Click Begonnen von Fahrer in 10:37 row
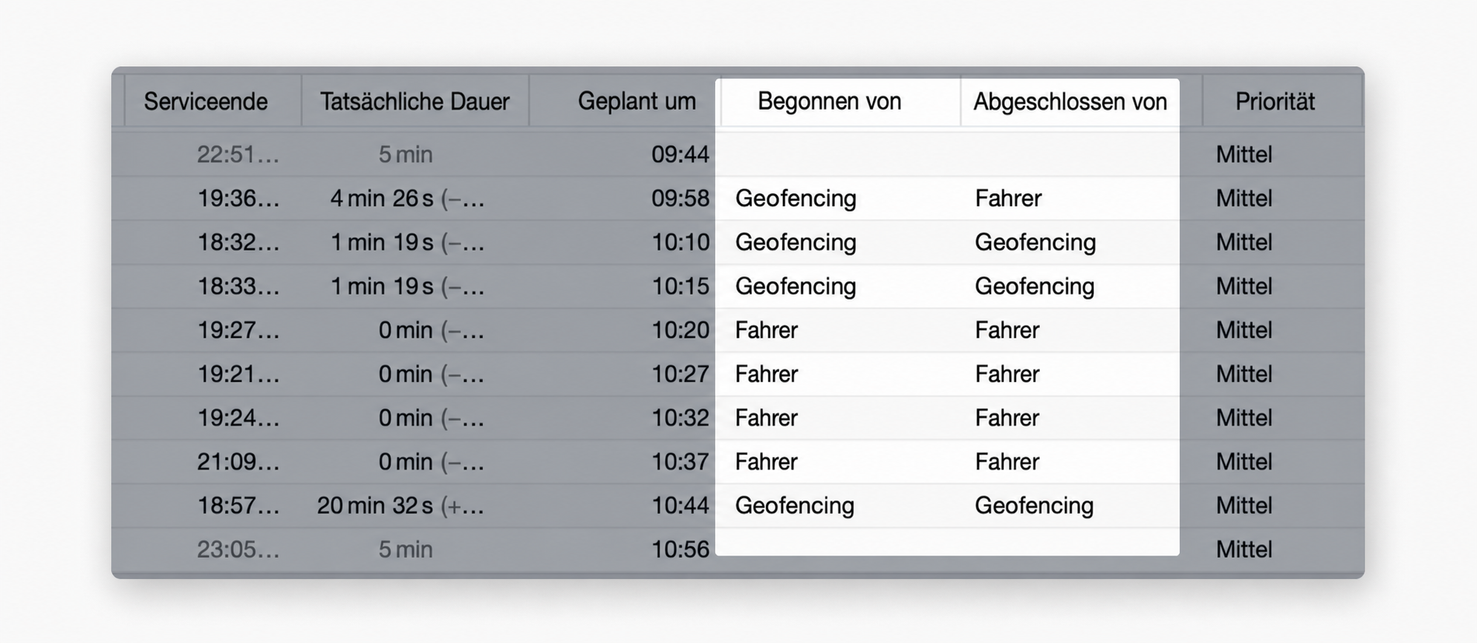This screenshot has height=643, width=1477. click(x=766, y=462)
